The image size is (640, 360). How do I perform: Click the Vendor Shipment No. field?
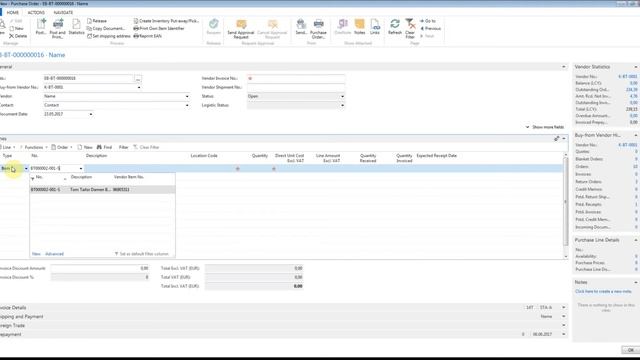pos(296,87)
